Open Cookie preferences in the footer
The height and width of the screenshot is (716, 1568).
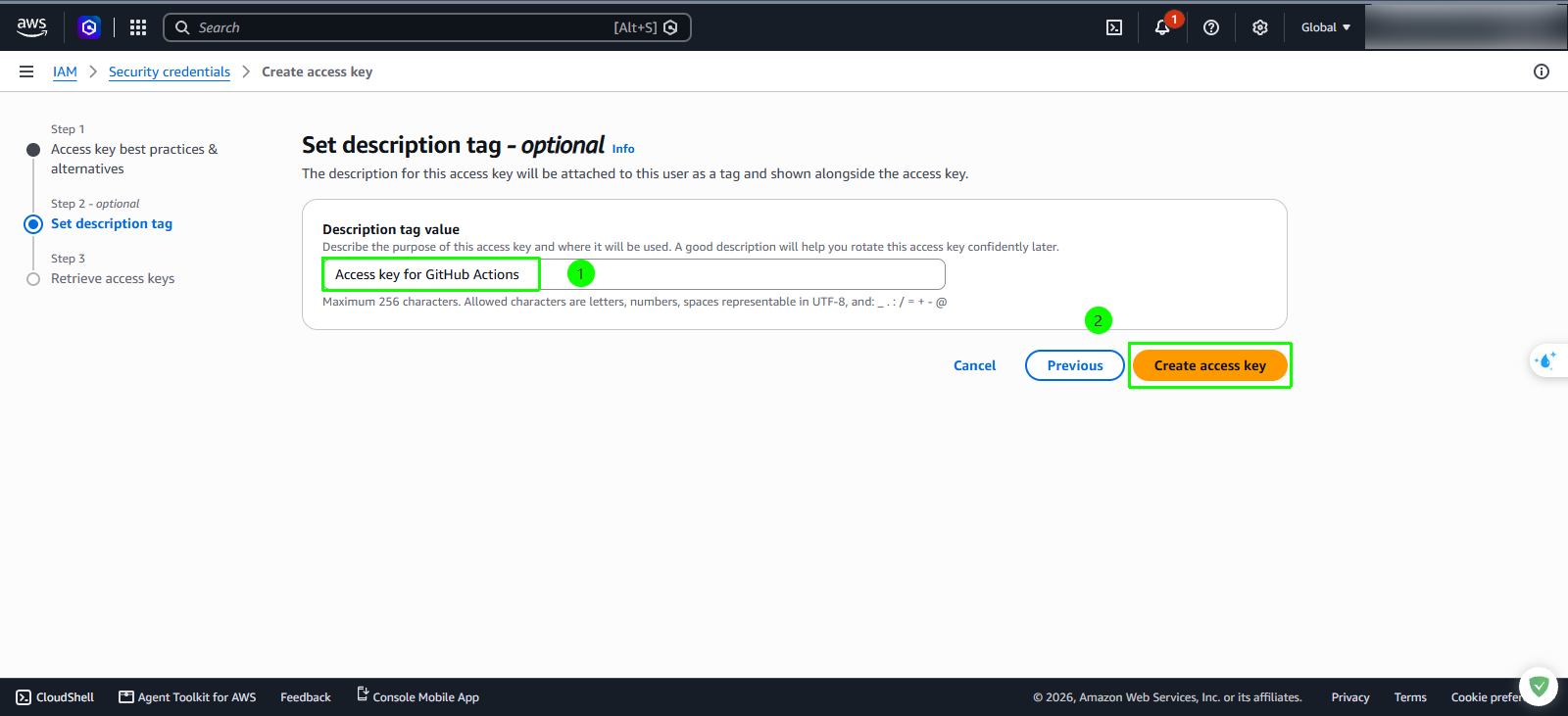point(1488,697)
